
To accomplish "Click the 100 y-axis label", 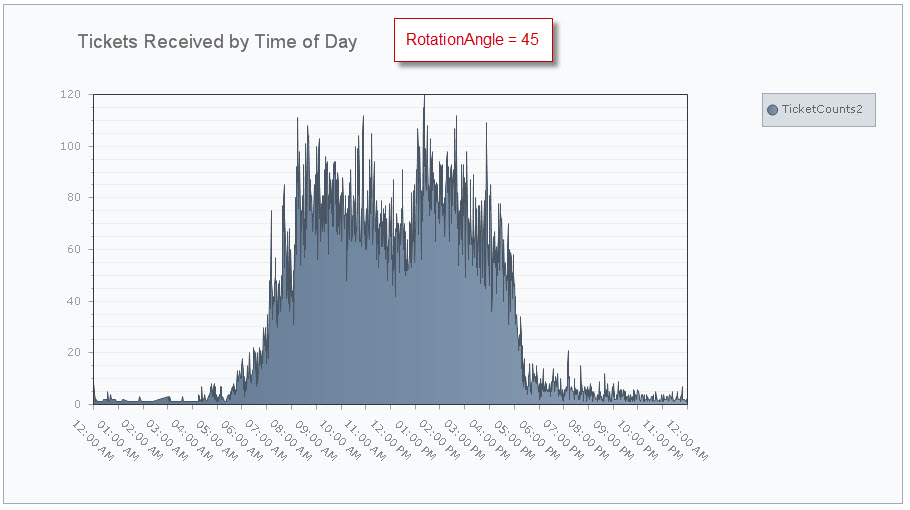I will (x=70, y=146).
